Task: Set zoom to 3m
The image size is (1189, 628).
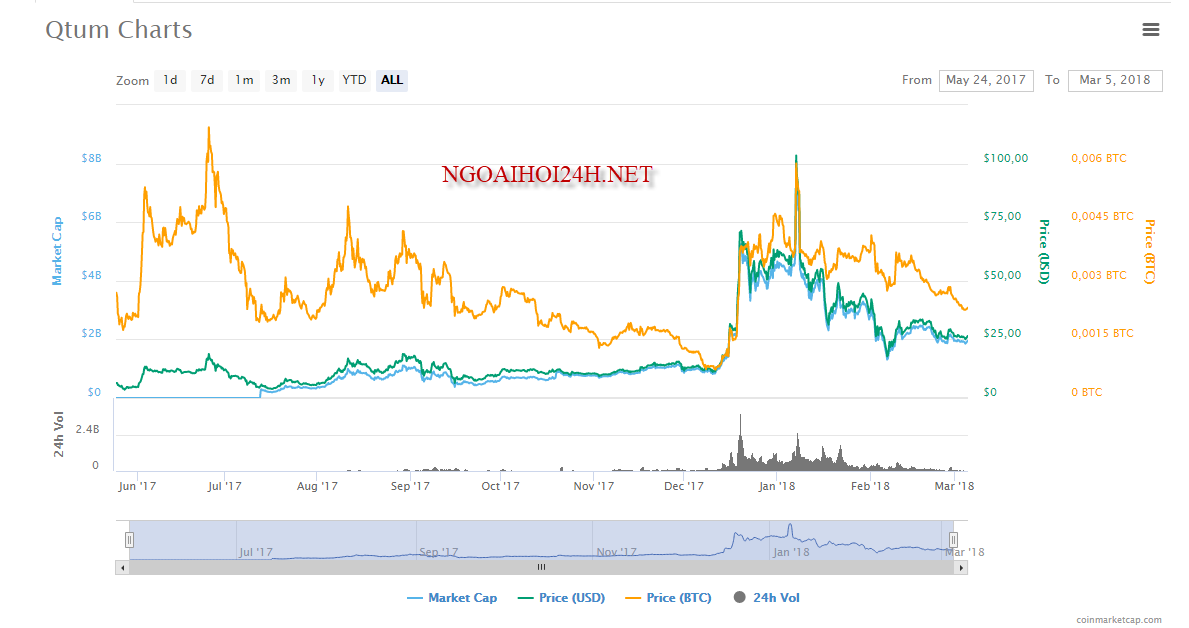Action: [x=281, y=80]
